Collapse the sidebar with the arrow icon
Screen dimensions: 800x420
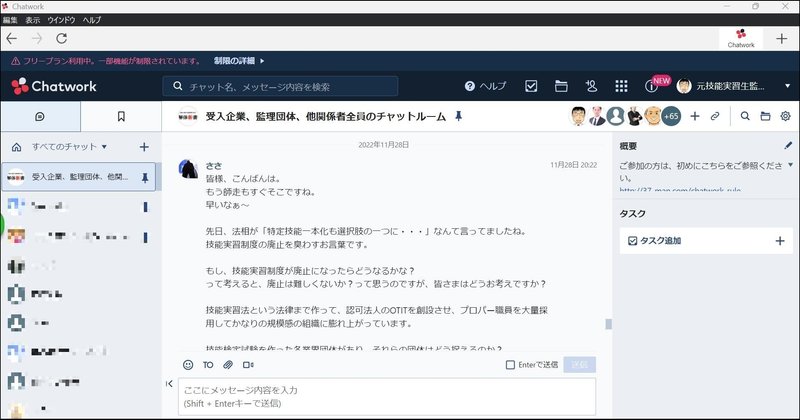pos(169,383)
